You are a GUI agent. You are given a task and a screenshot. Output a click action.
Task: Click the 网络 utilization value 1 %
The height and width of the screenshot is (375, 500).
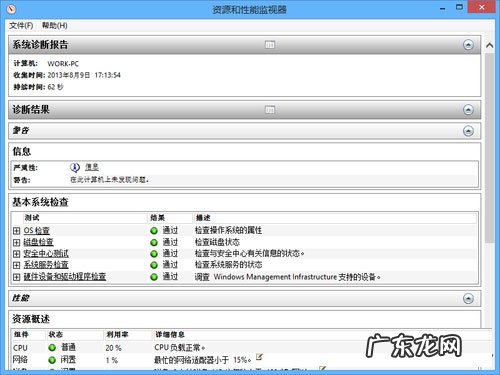(x=112, y=360)
